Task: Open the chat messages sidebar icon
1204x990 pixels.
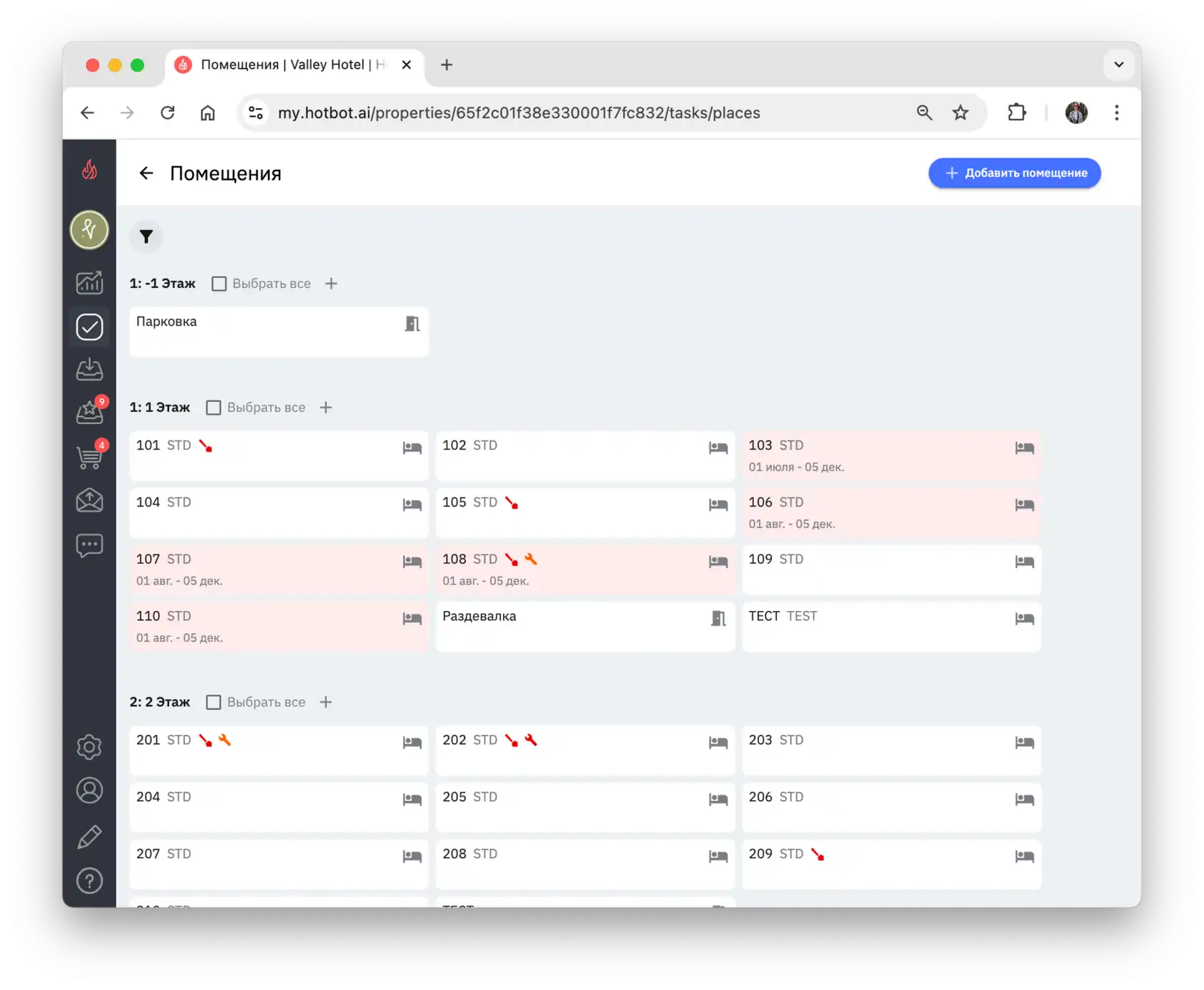Action: (x=90, y=546)
